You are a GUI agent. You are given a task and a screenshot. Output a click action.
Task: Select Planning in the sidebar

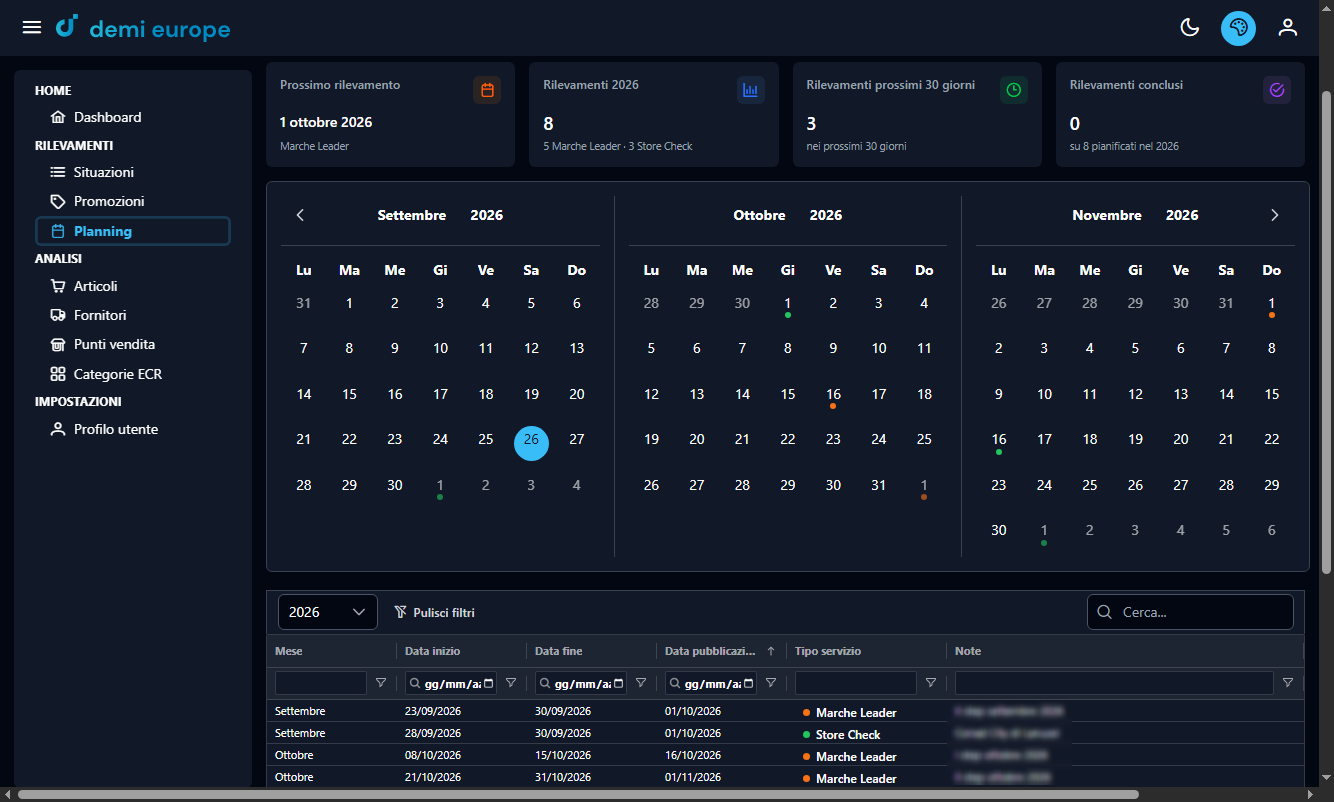click(x=133, y=231)
